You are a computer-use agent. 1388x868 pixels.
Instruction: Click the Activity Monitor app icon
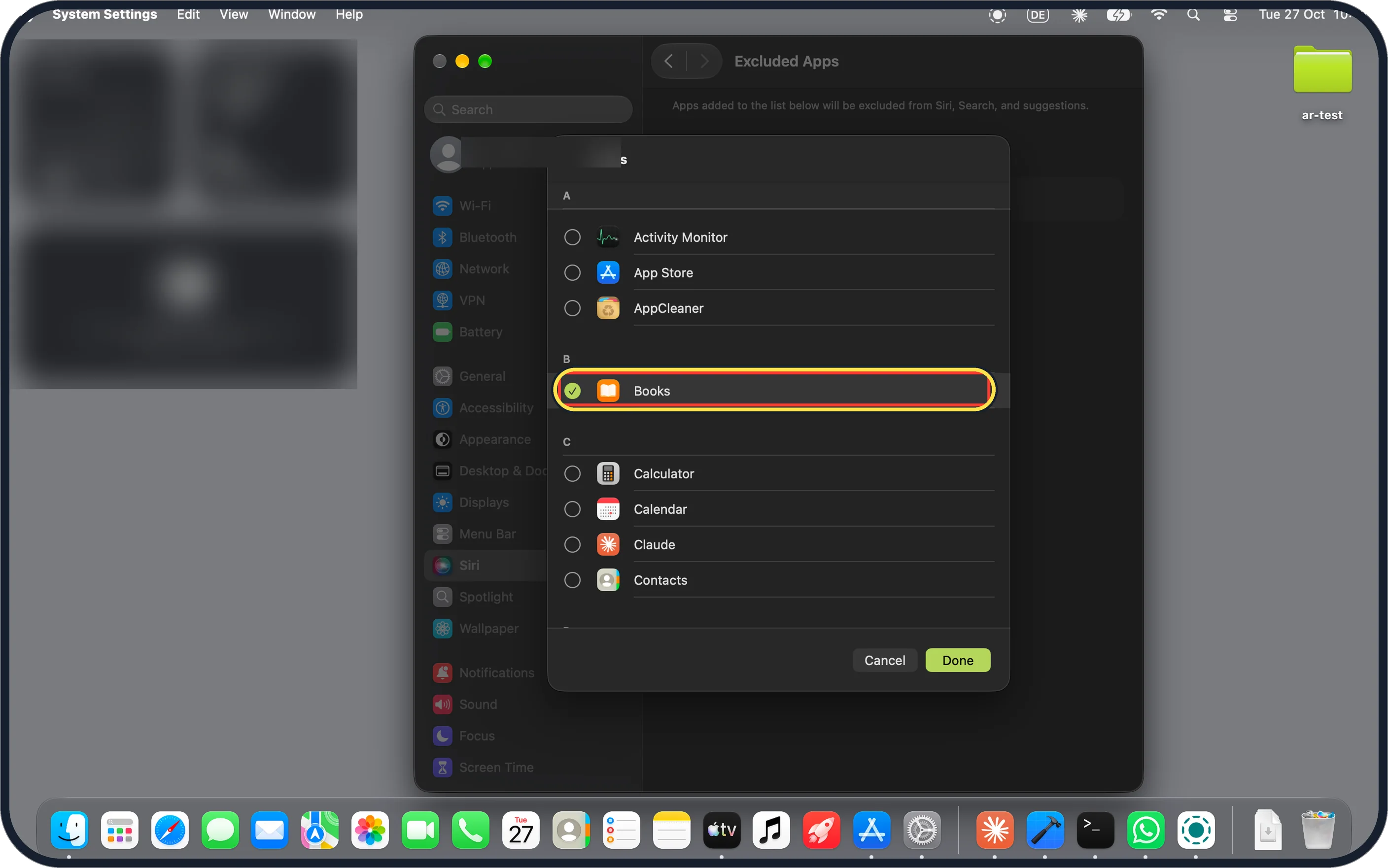point(608,237)
